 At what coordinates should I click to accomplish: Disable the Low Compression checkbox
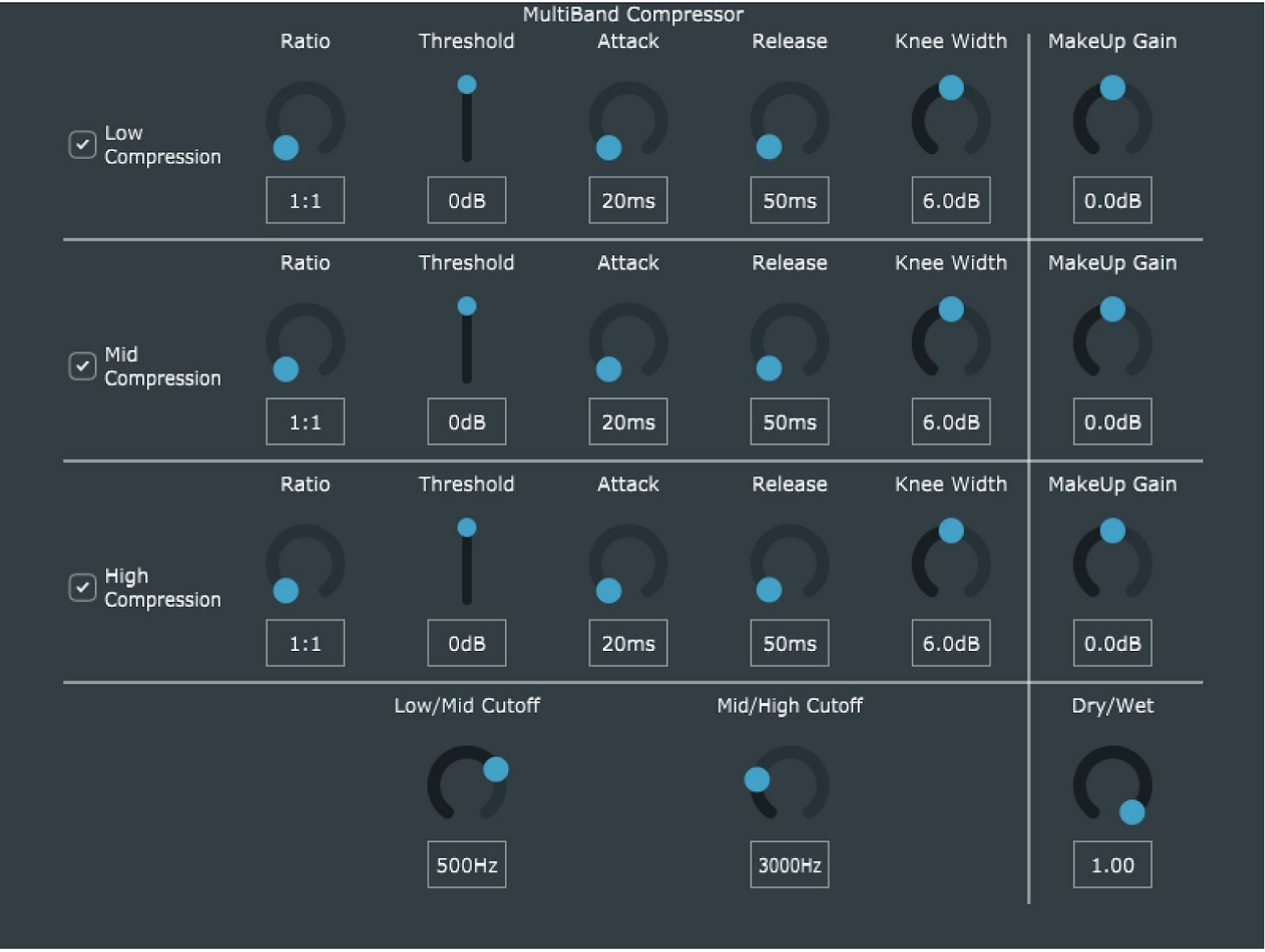(82, 144)
